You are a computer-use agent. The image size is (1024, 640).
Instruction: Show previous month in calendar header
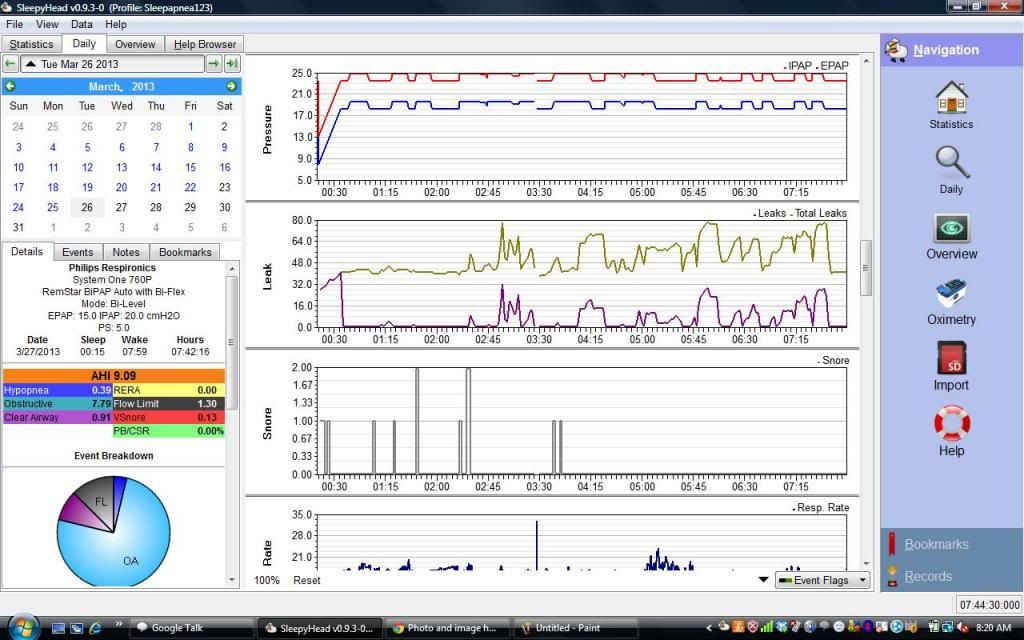tap(10, 86)
